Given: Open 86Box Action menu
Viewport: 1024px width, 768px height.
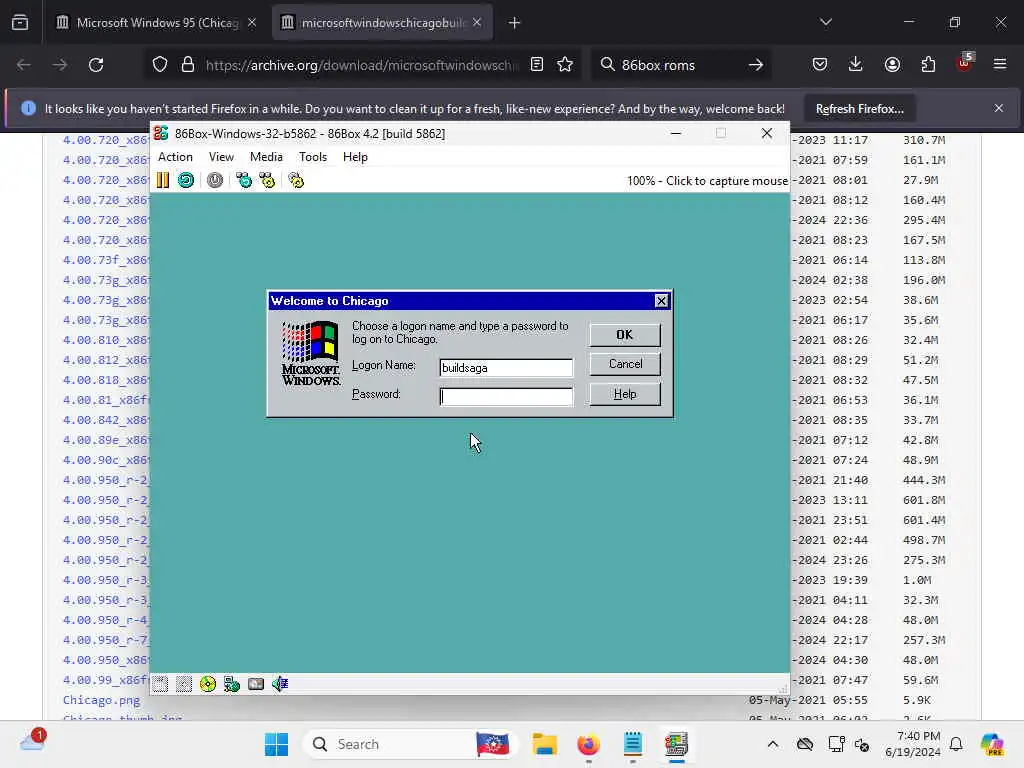Looking at the screenshot, I should (x=175, y=157).
